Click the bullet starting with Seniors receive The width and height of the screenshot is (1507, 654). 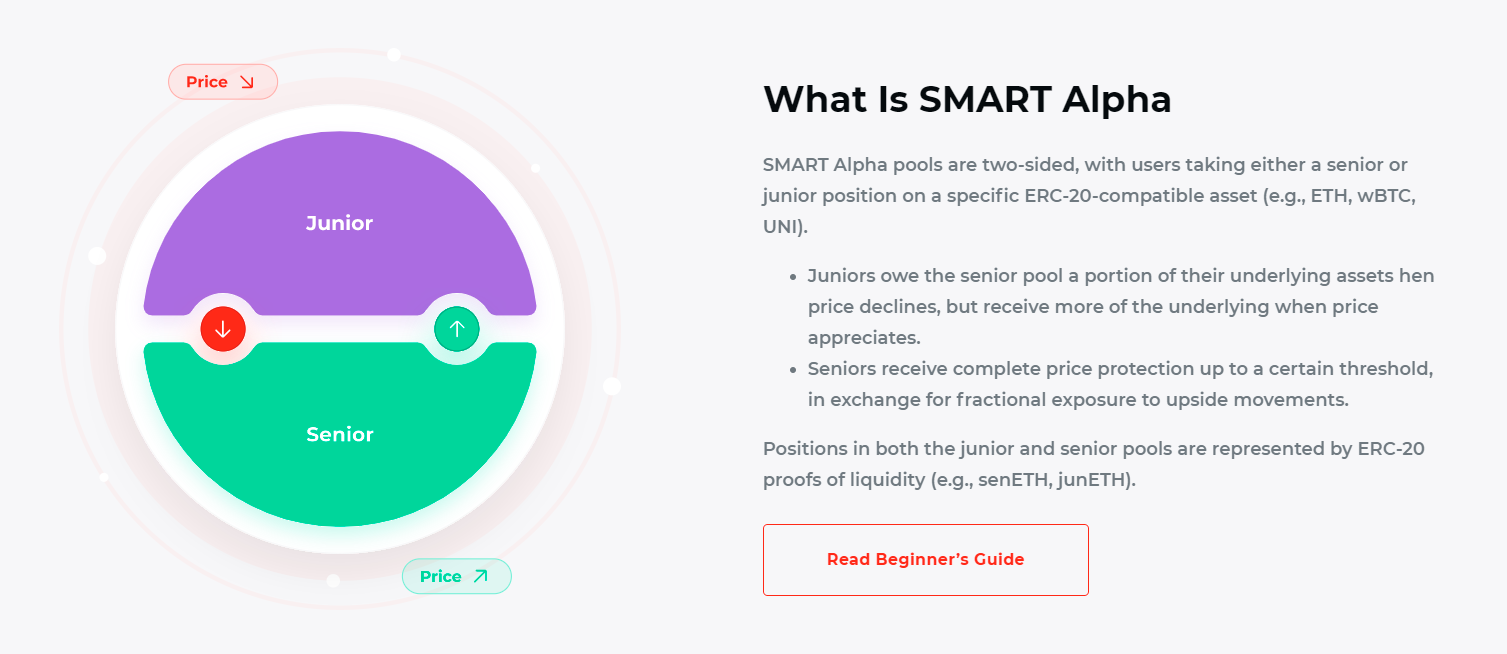(x=1120, y=384)
